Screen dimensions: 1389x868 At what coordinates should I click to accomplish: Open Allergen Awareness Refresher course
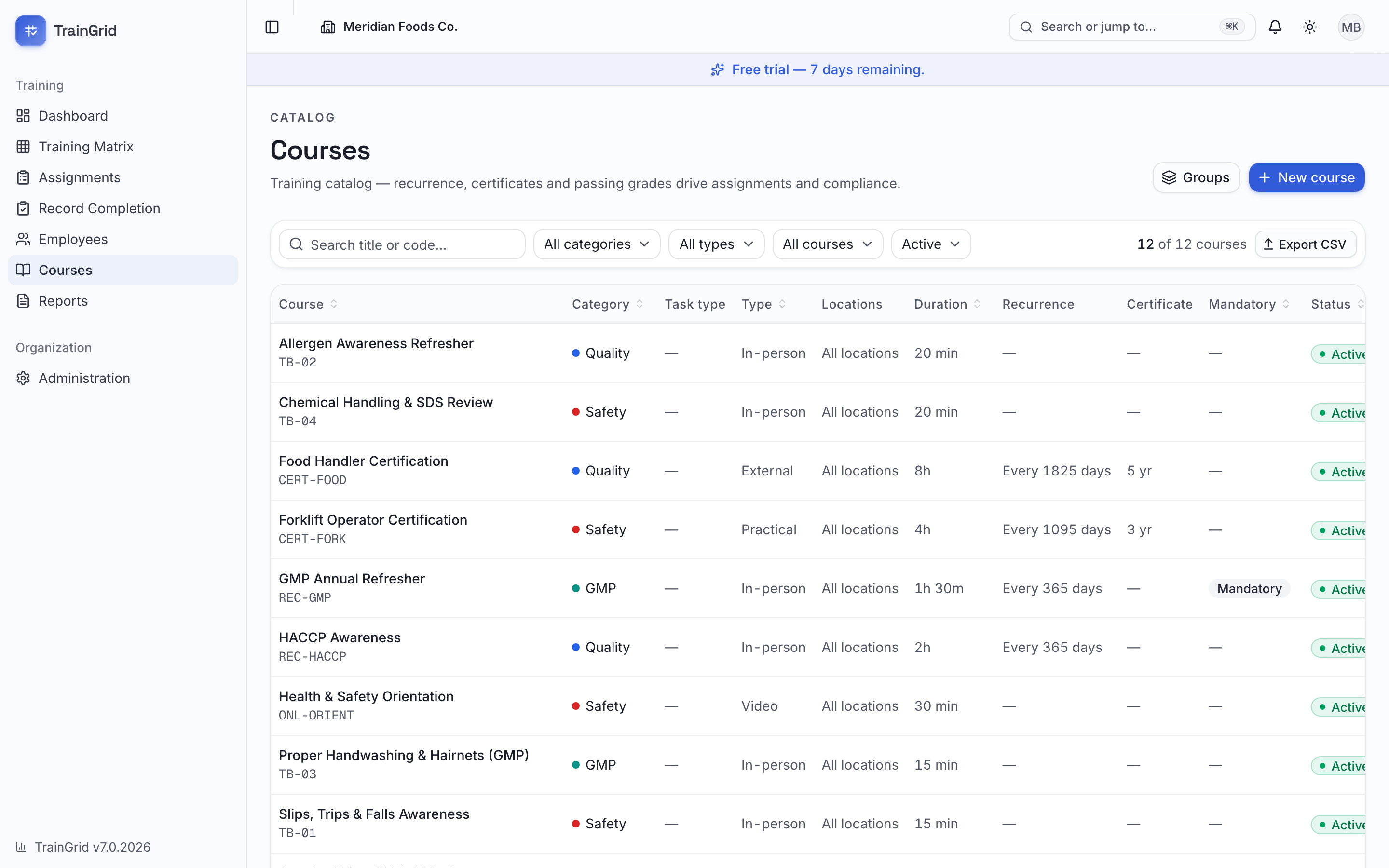coord(376,343)
